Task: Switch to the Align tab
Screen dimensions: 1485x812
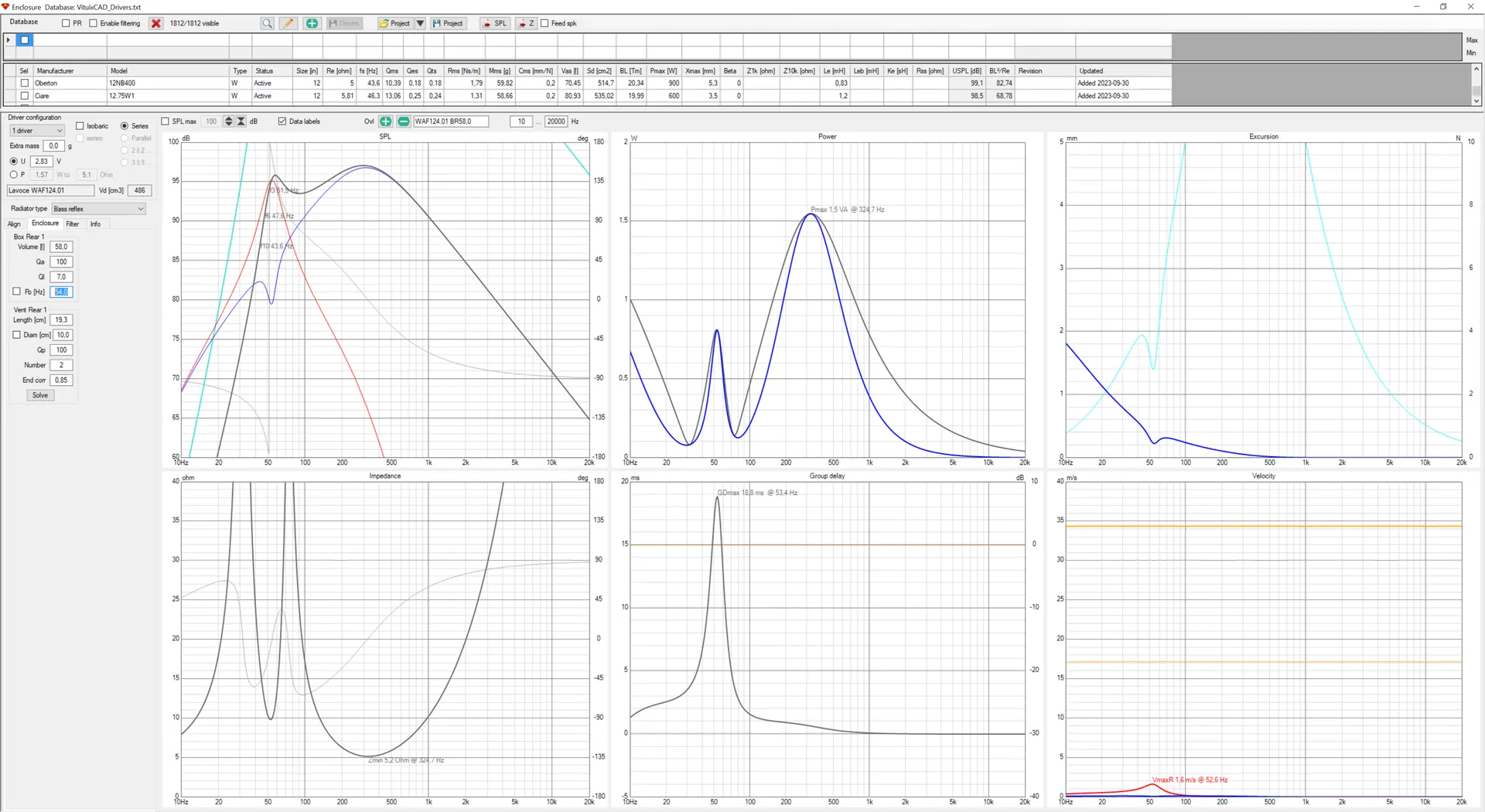Action: (x=14, y=224)
